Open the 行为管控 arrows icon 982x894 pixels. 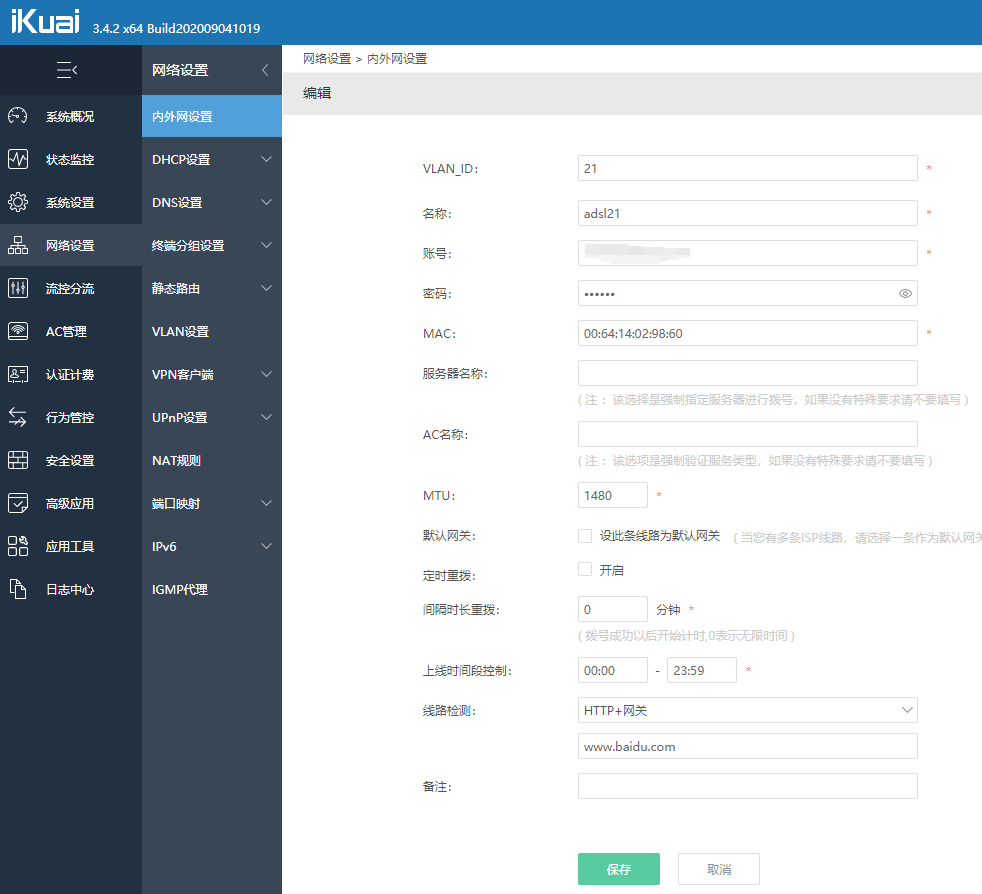[x=18, y=417]
